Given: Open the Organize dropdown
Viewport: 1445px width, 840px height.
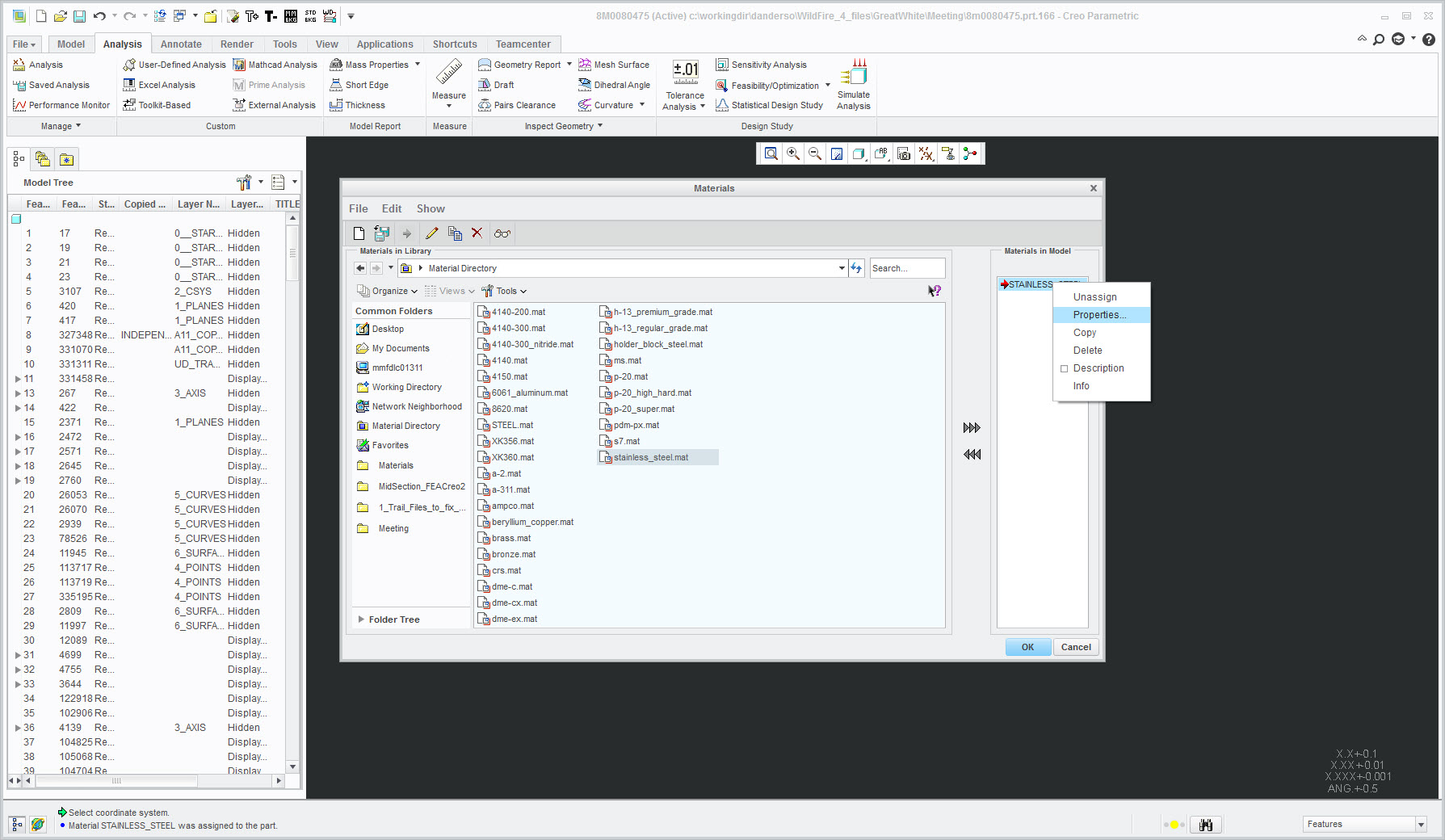Looking at the screenshot, I should pyautogui.click(x=387, y=291).
